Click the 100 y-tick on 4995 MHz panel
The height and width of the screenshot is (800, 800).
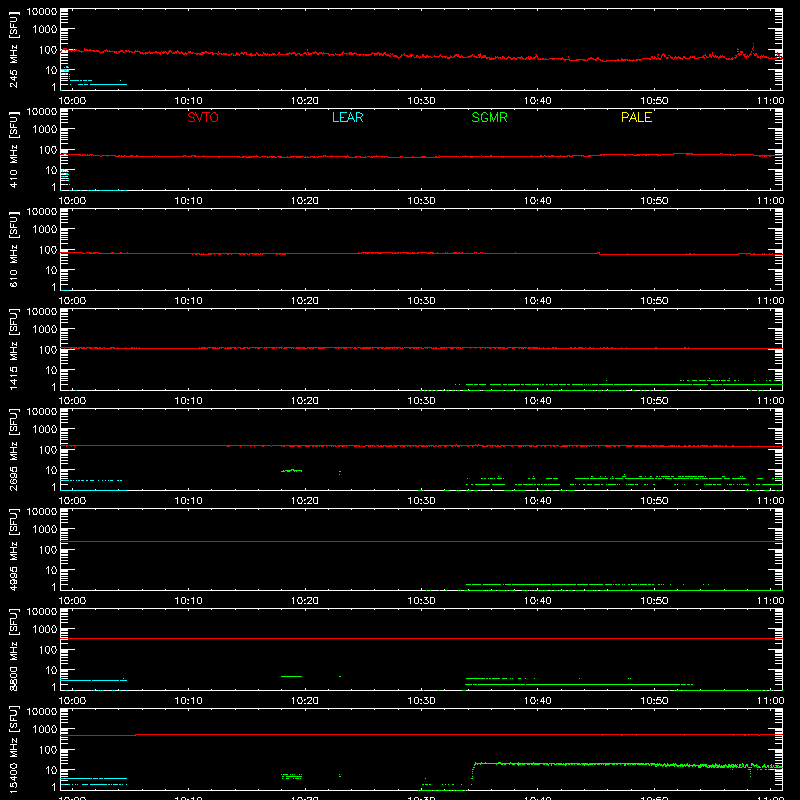(48, 550)
